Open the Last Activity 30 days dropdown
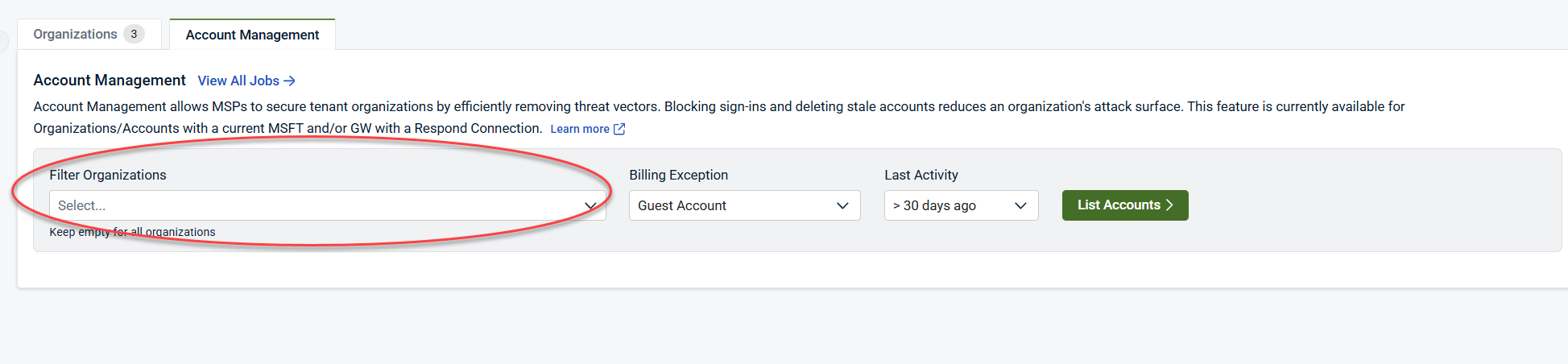 [950, 205]
